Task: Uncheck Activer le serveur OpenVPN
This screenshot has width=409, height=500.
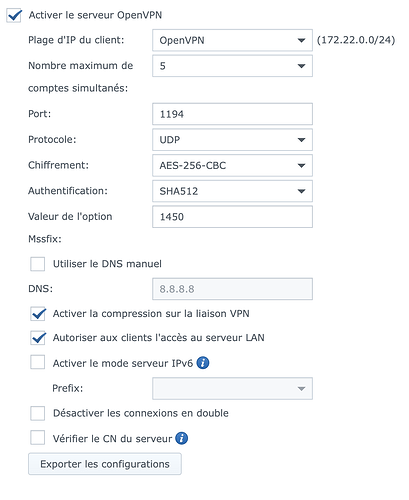Action: 14,15
